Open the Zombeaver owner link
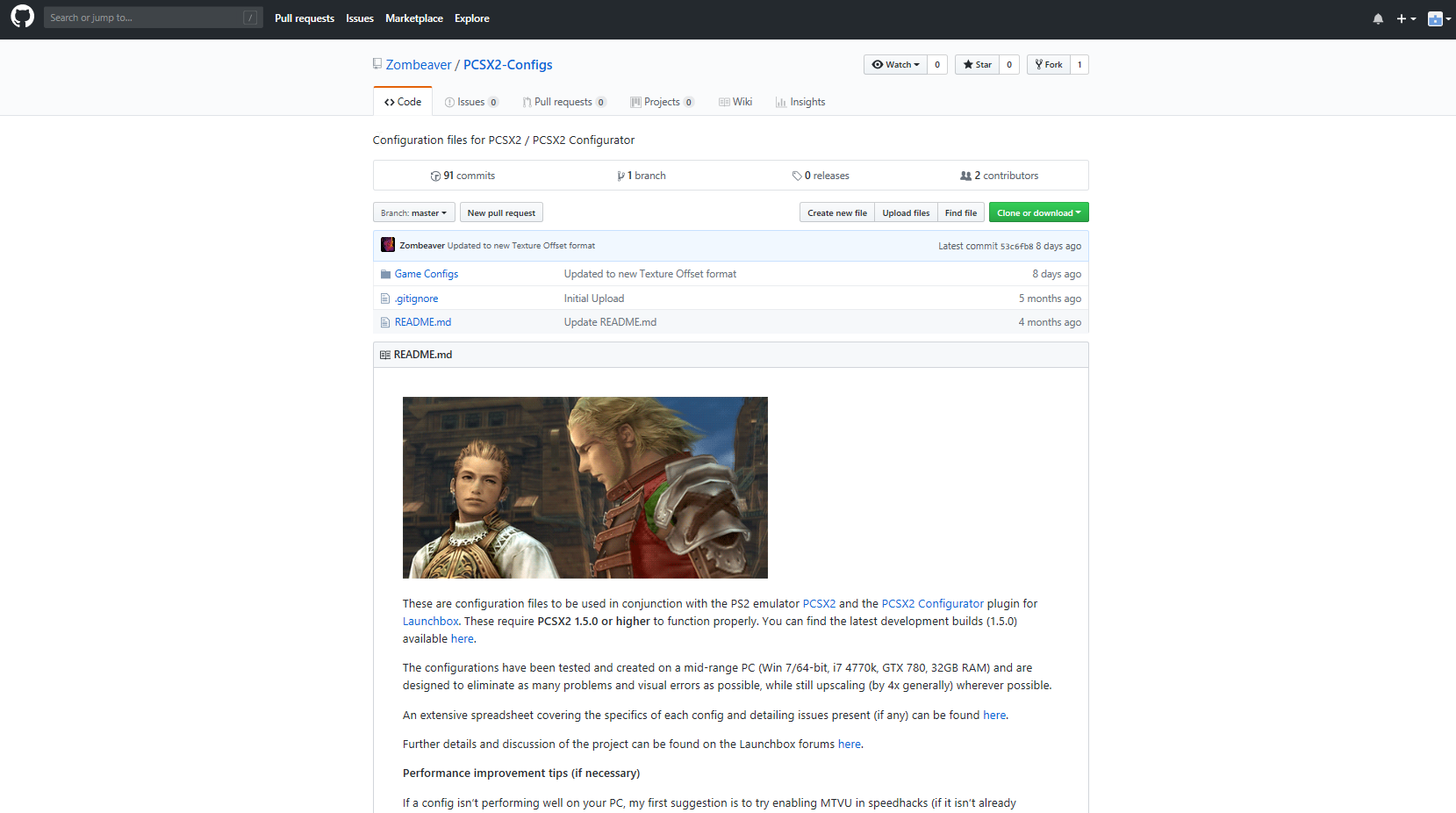Viewport: 1456px width, 813px height. pyautogui.click(x=419, y=65)
